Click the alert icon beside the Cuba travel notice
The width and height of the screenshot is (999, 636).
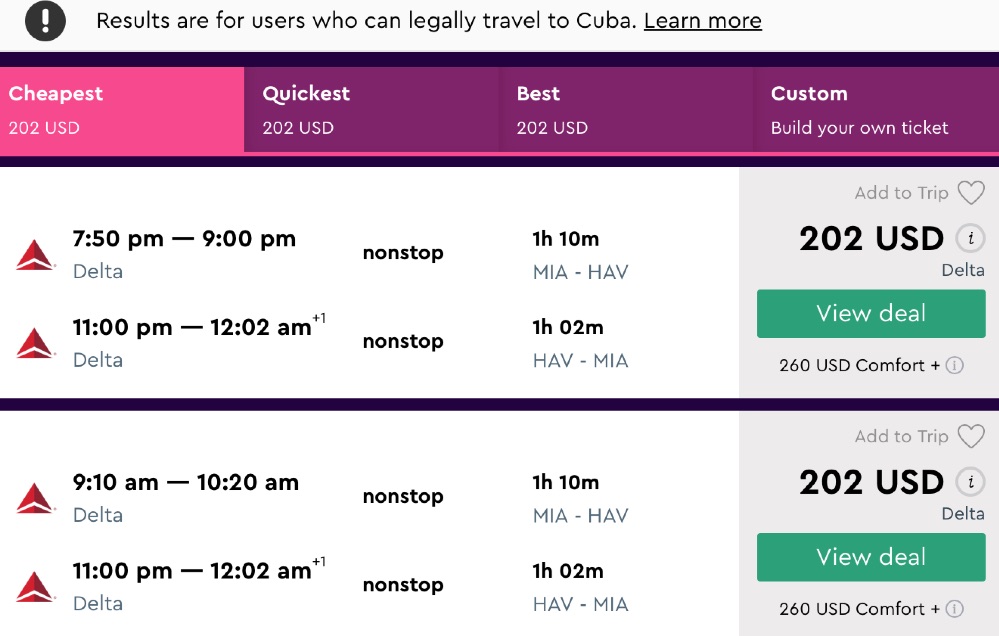click(x=45, y=21)
